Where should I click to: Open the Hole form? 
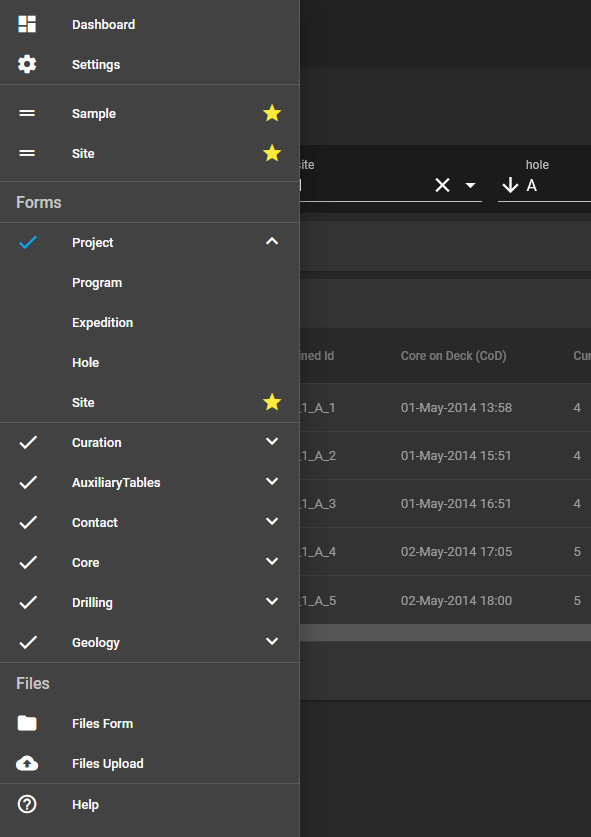tap(86, 362)
